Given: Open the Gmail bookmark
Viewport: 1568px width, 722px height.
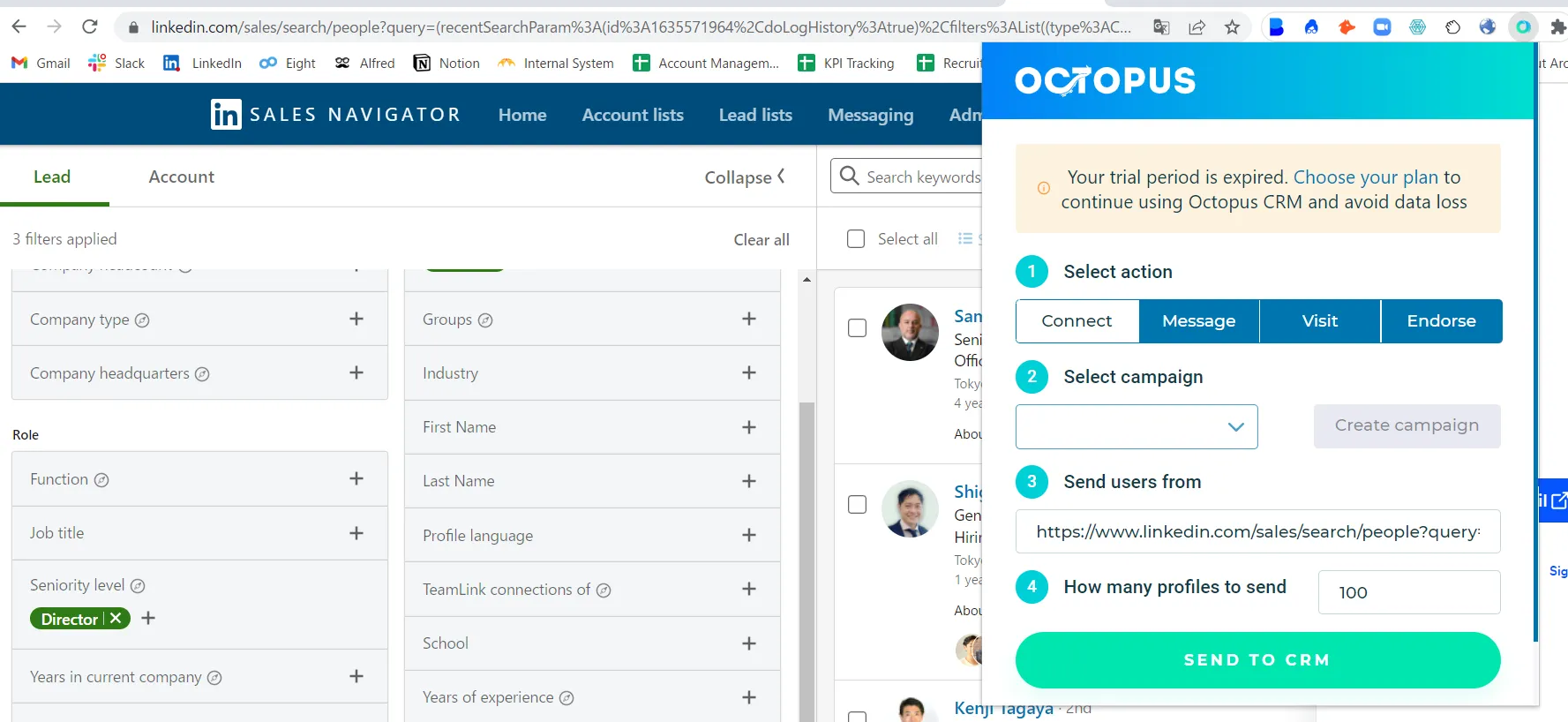Looking at the screenshot, I should tap(41, 63).
